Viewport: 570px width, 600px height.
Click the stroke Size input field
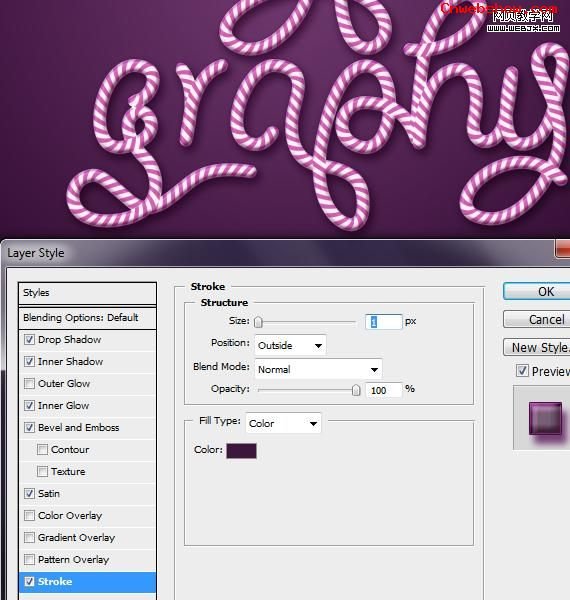(383, 322)
